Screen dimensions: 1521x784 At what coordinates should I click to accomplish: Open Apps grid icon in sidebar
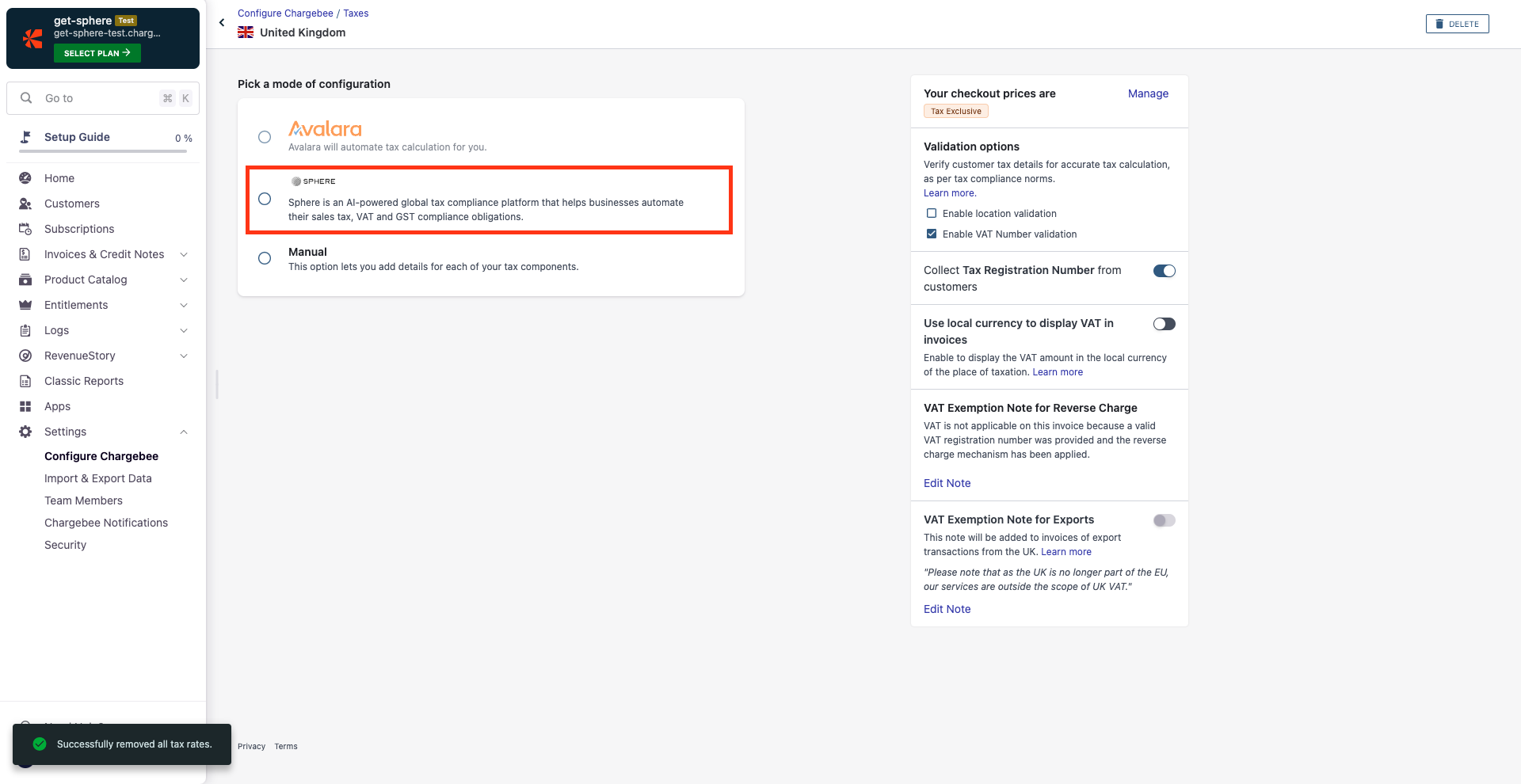pos(25,406)
